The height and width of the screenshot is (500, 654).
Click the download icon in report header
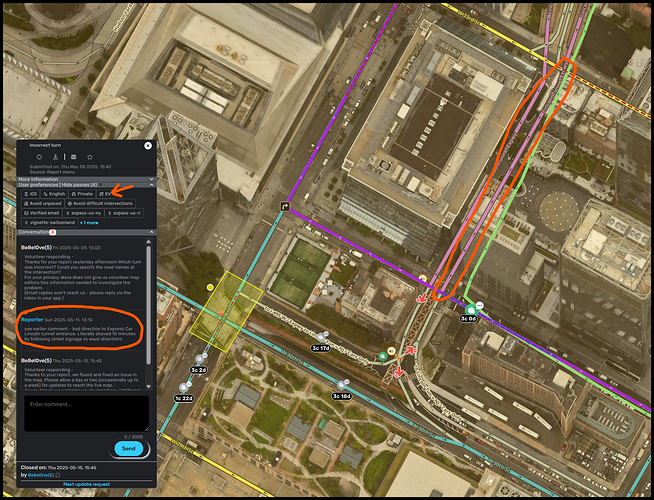[x=56, y=157]
